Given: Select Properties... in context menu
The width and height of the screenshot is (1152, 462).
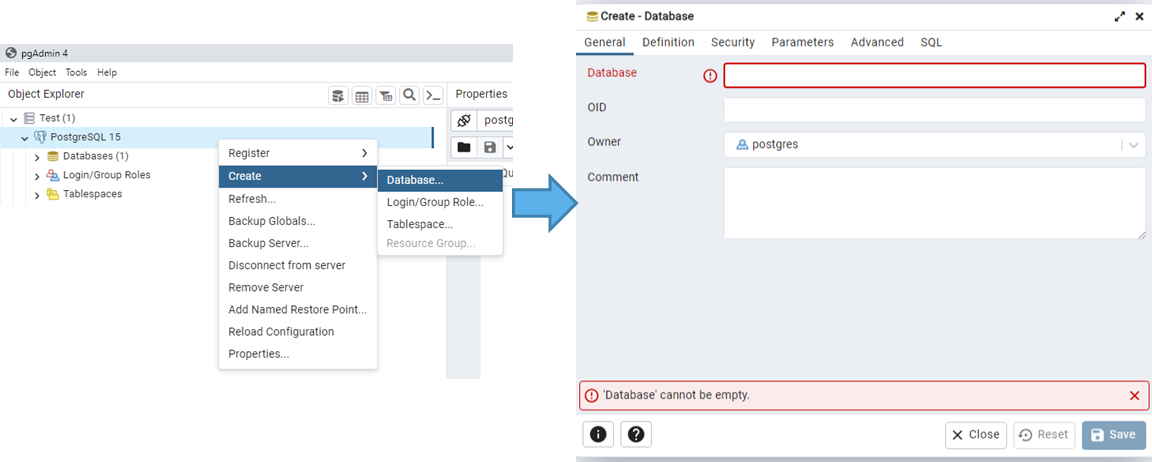Looking at the screenshot, I should tap(298, 353).
